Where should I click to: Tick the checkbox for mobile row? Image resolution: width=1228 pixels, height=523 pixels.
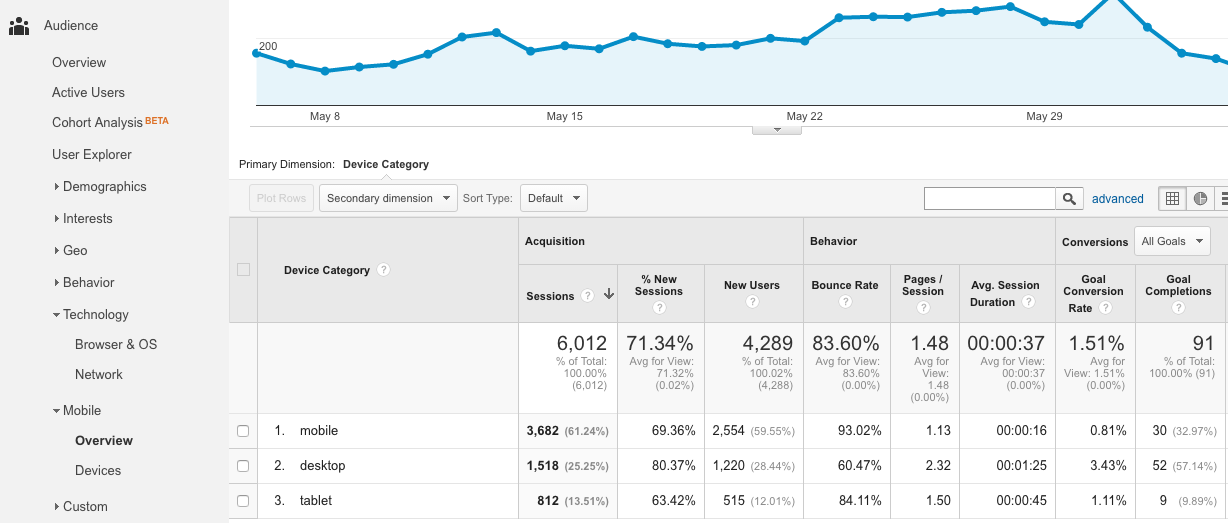[x=243, y=431]
